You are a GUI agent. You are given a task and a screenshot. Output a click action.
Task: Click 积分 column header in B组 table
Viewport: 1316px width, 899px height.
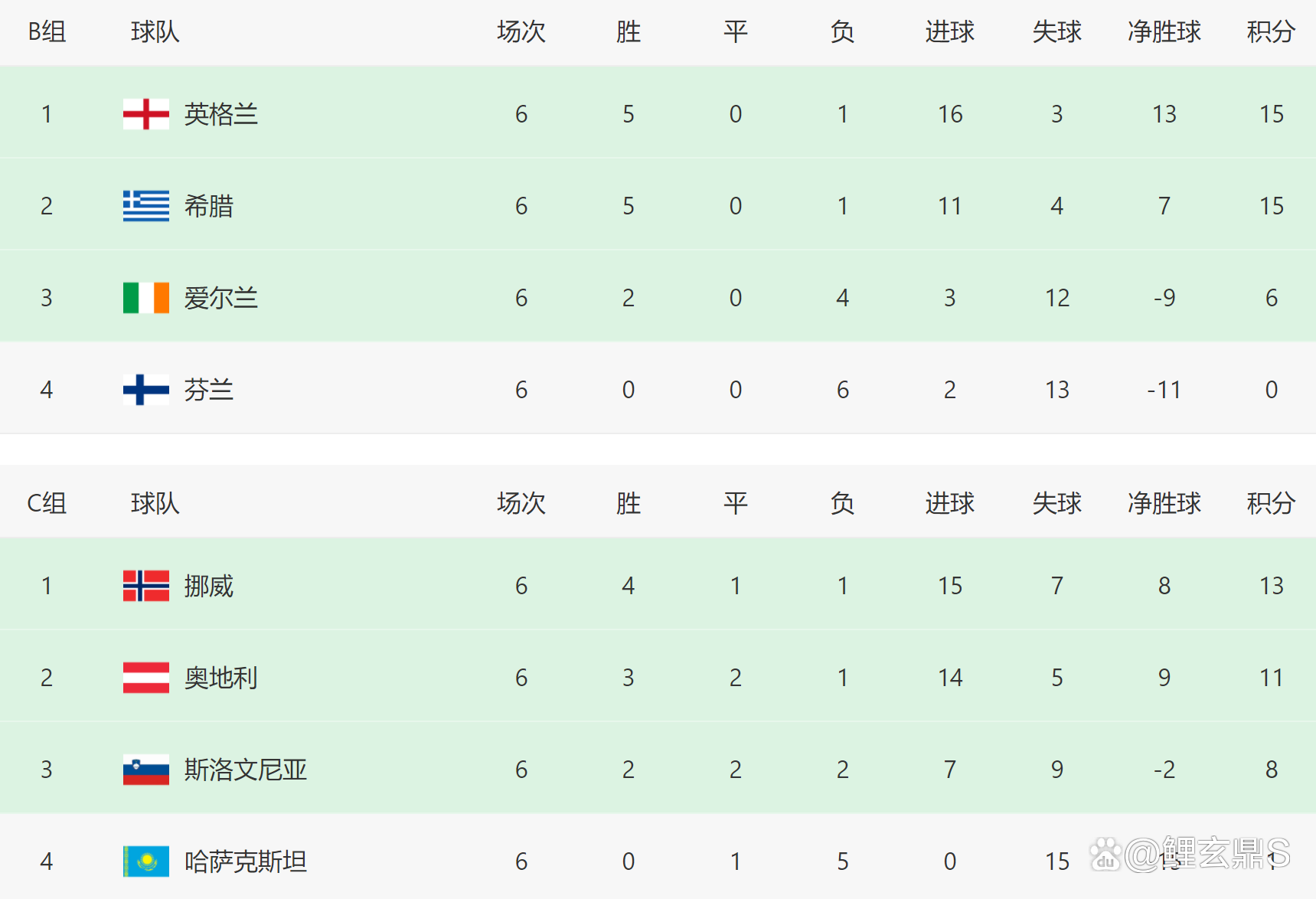[1270, 32]
